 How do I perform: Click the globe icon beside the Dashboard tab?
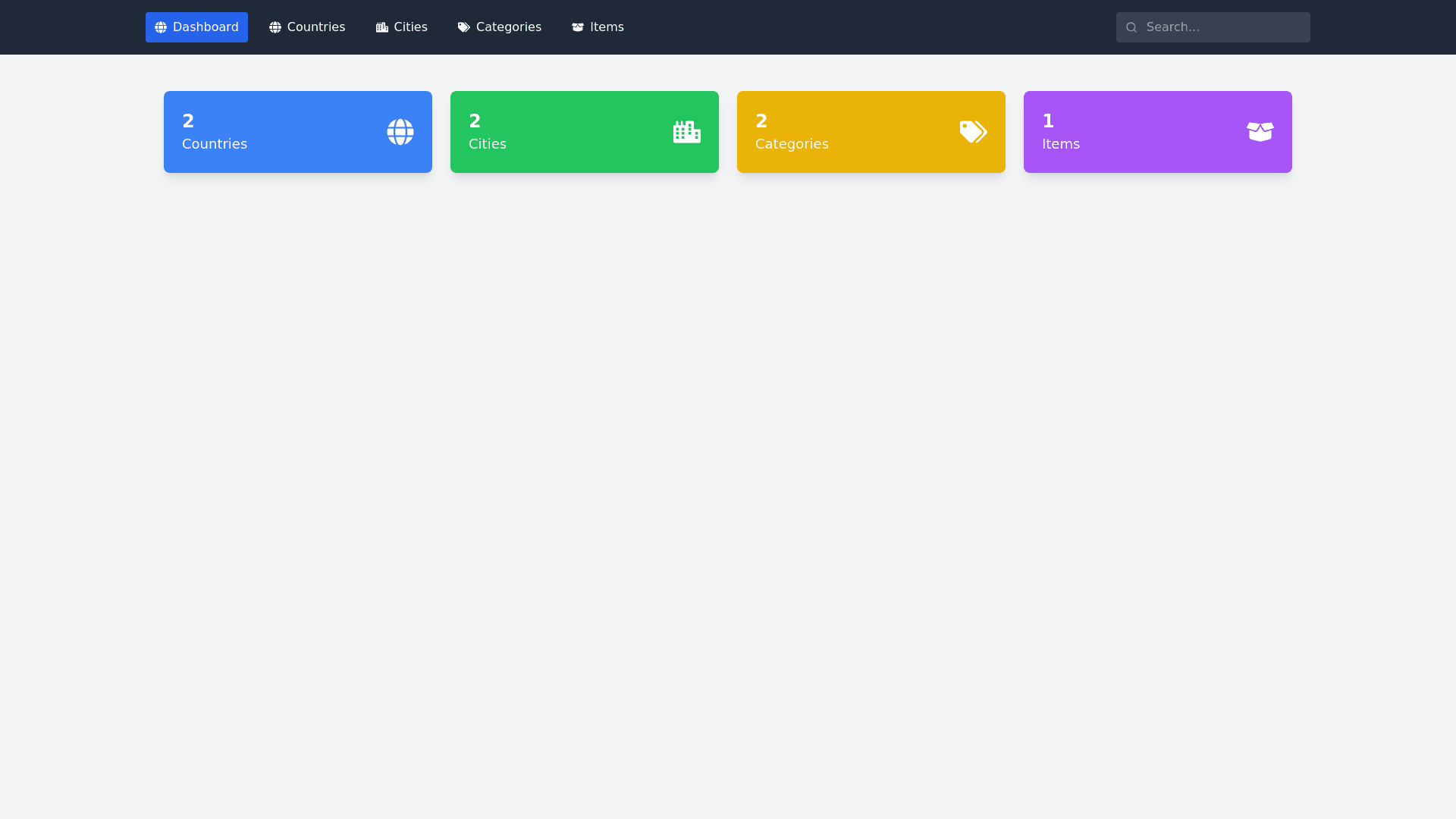click(161, 27)
